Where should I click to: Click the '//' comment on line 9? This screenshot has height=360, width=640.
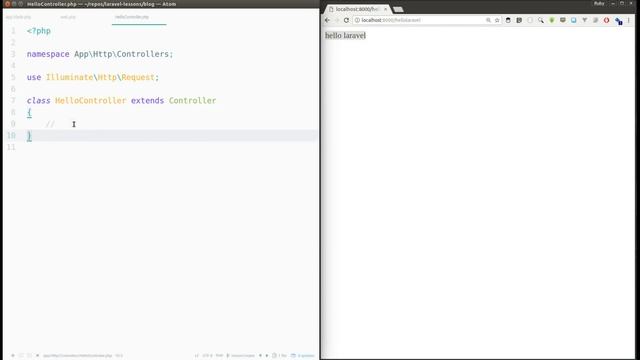[50, 124]
